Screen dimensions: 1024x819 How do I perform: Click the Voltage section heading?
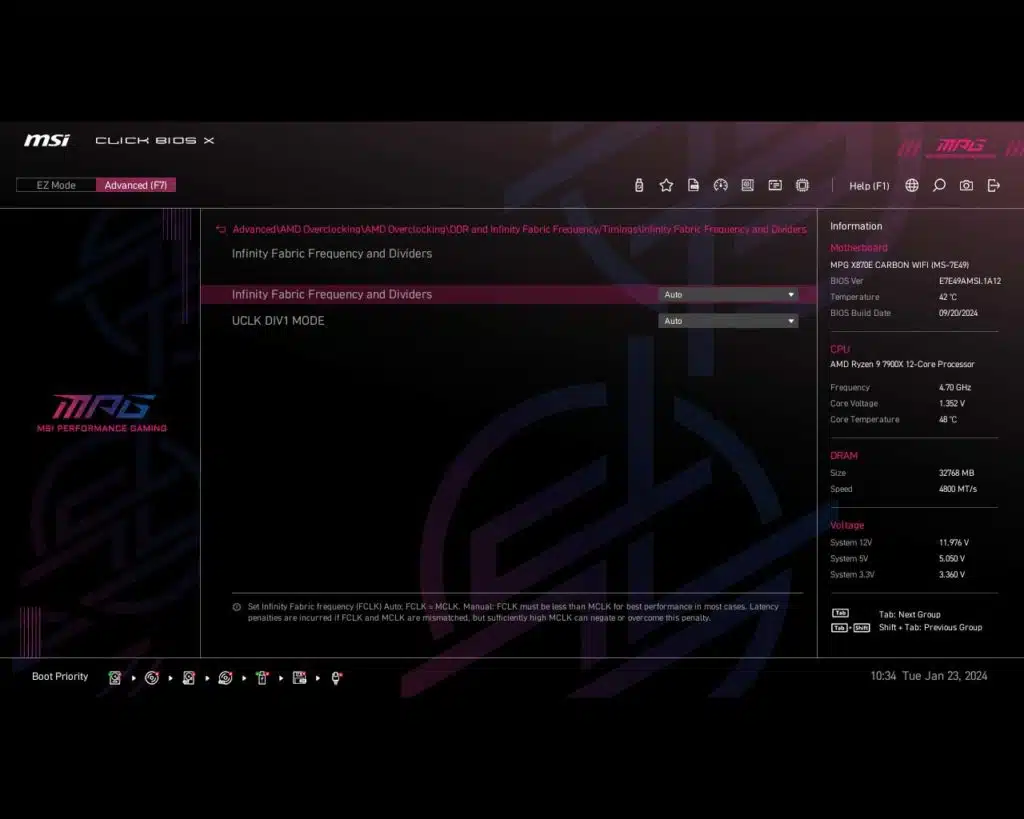(x=847, y=525)
